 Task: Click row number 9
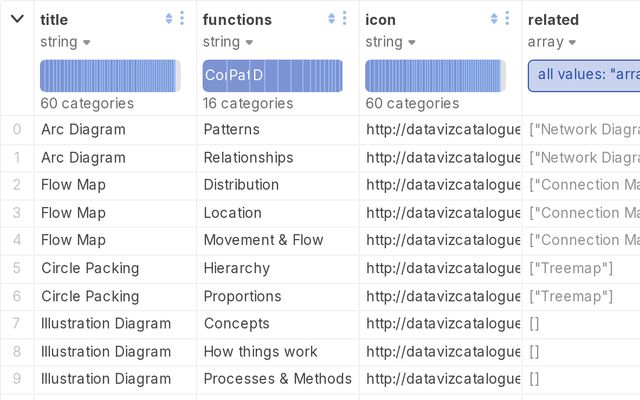[x=17, y=379]
